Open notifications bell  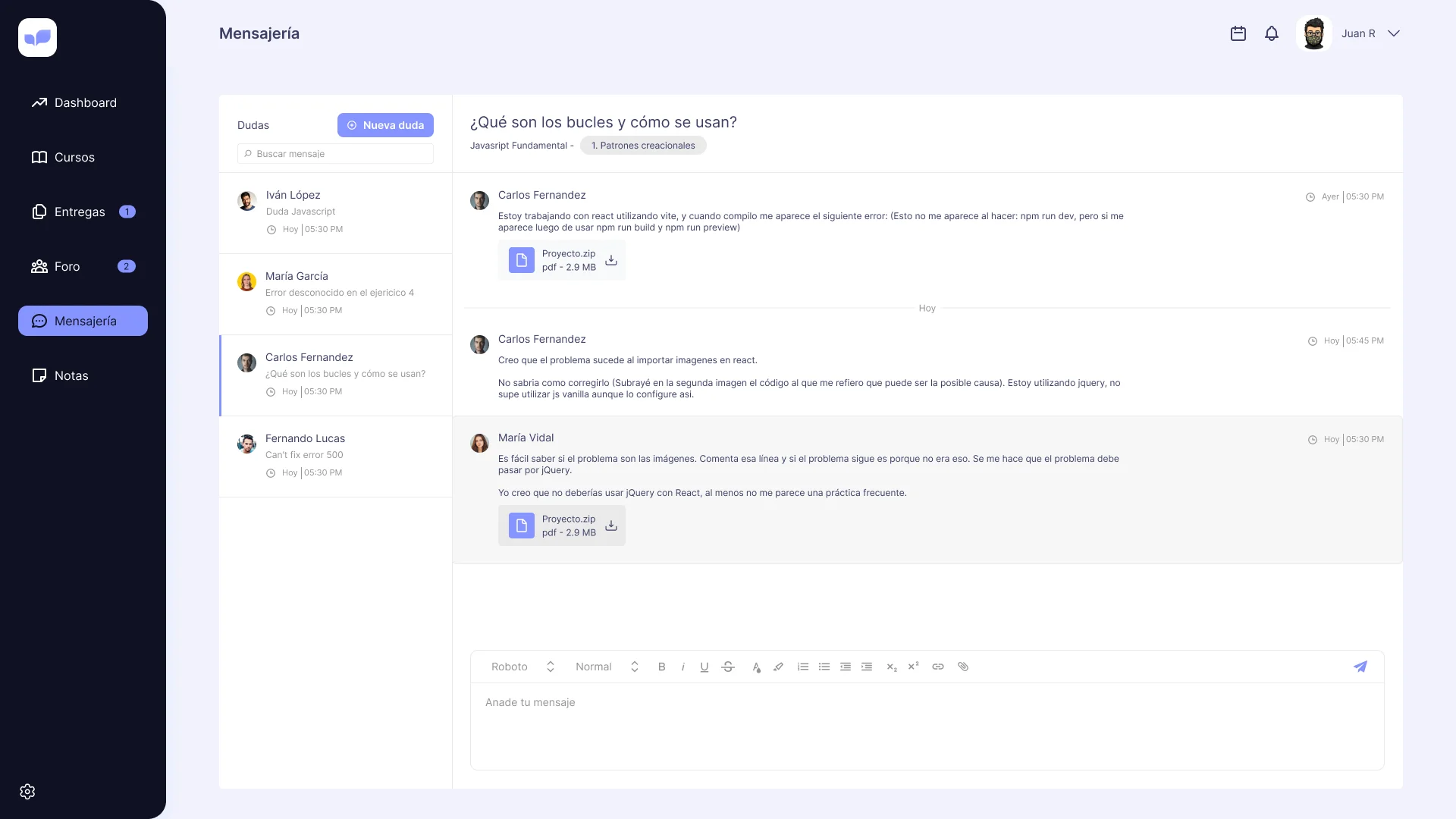pyautogui.click(x=1272, y=33)
